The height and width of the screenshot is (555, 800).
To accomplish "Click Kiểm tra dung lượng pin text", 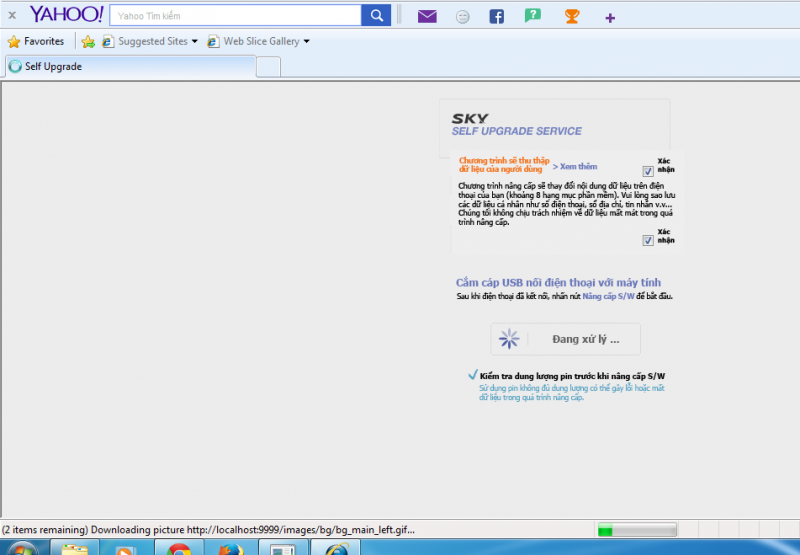I will click(572, 376).
